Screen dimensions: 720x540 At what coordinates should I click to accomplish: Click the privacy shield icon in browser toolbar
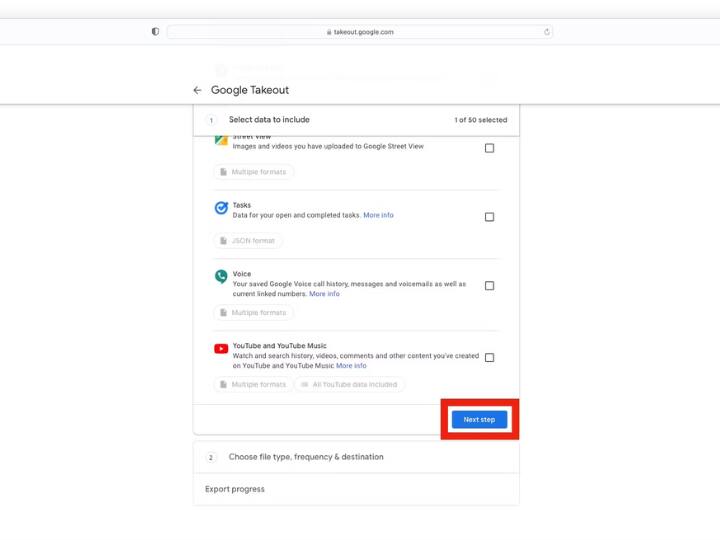155,32
